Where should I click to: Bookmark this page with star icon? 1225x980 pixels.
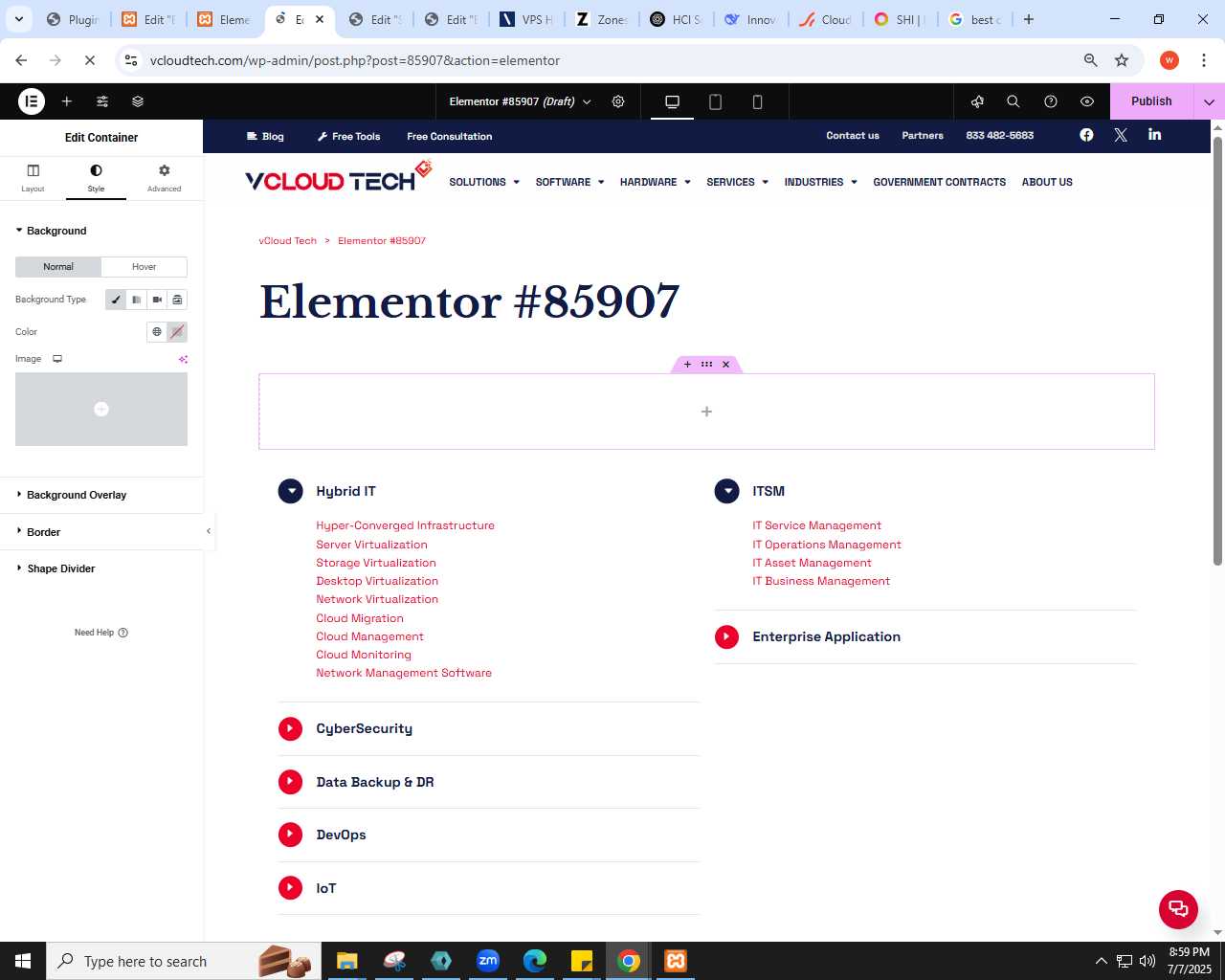pyautogui.click(x=1122, y=60)
